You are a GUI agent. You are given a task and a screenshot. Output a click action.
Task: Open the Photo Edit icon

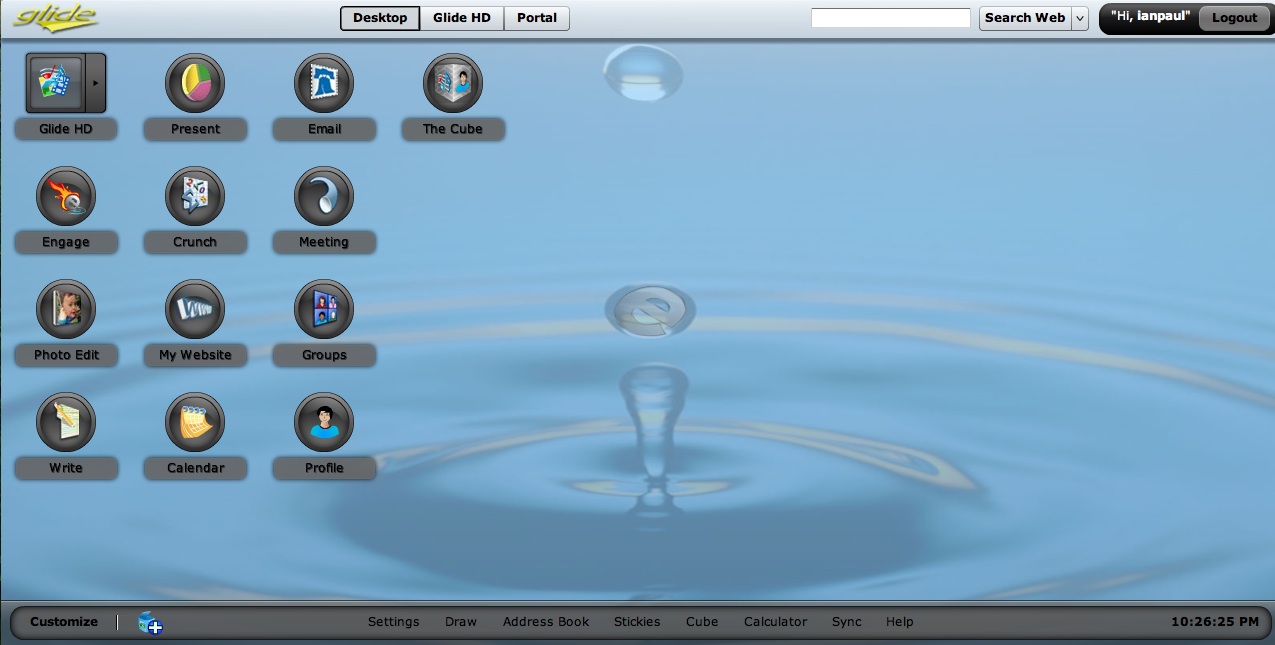[x=66, y=309]
